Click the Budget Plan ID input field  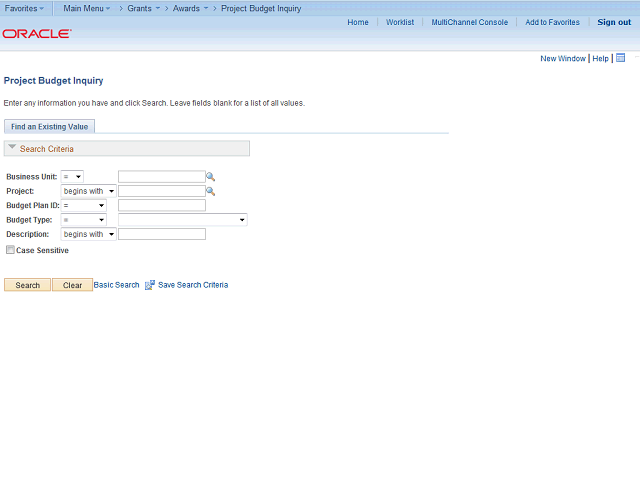click(162, 205)
